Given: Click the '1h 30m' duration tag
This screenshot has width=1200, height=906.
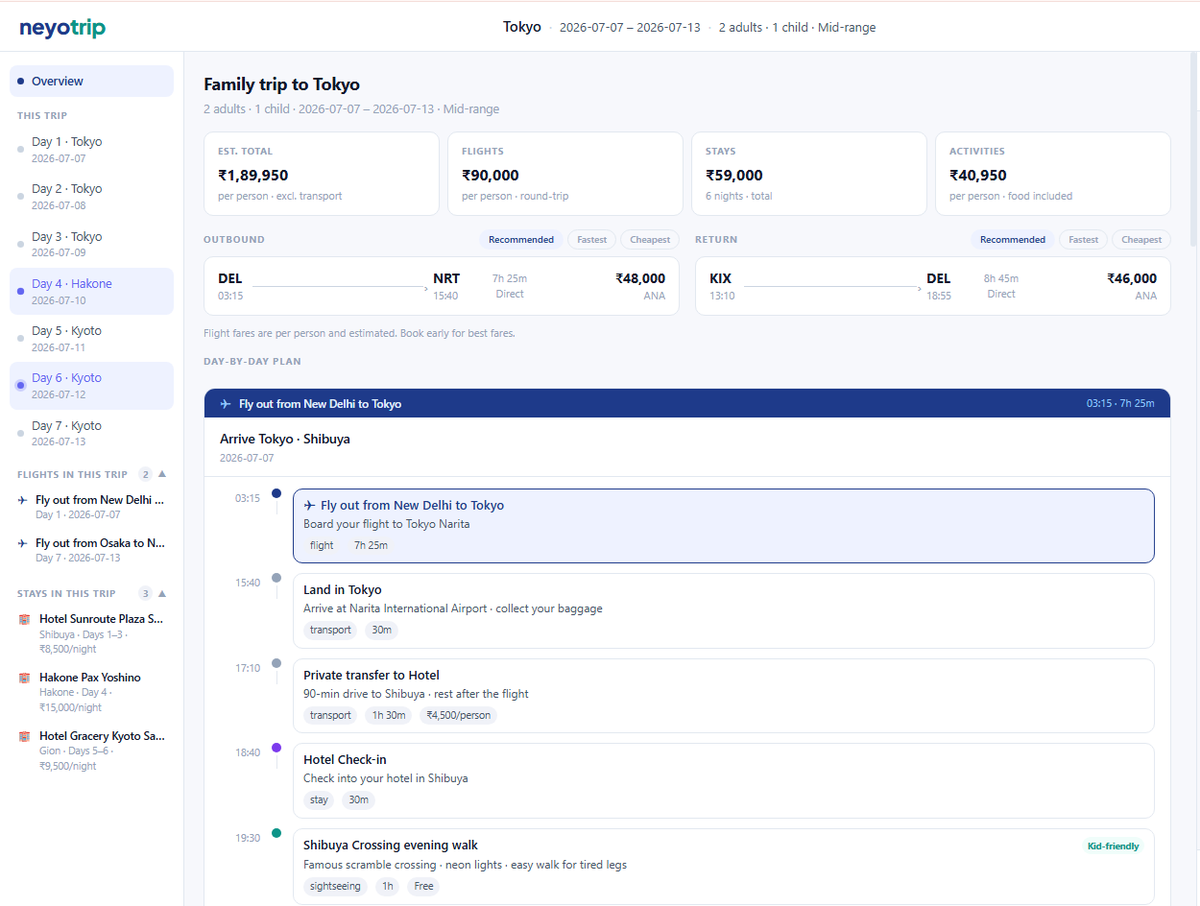Looking at the screenshot, I should (x=389, y=715).
